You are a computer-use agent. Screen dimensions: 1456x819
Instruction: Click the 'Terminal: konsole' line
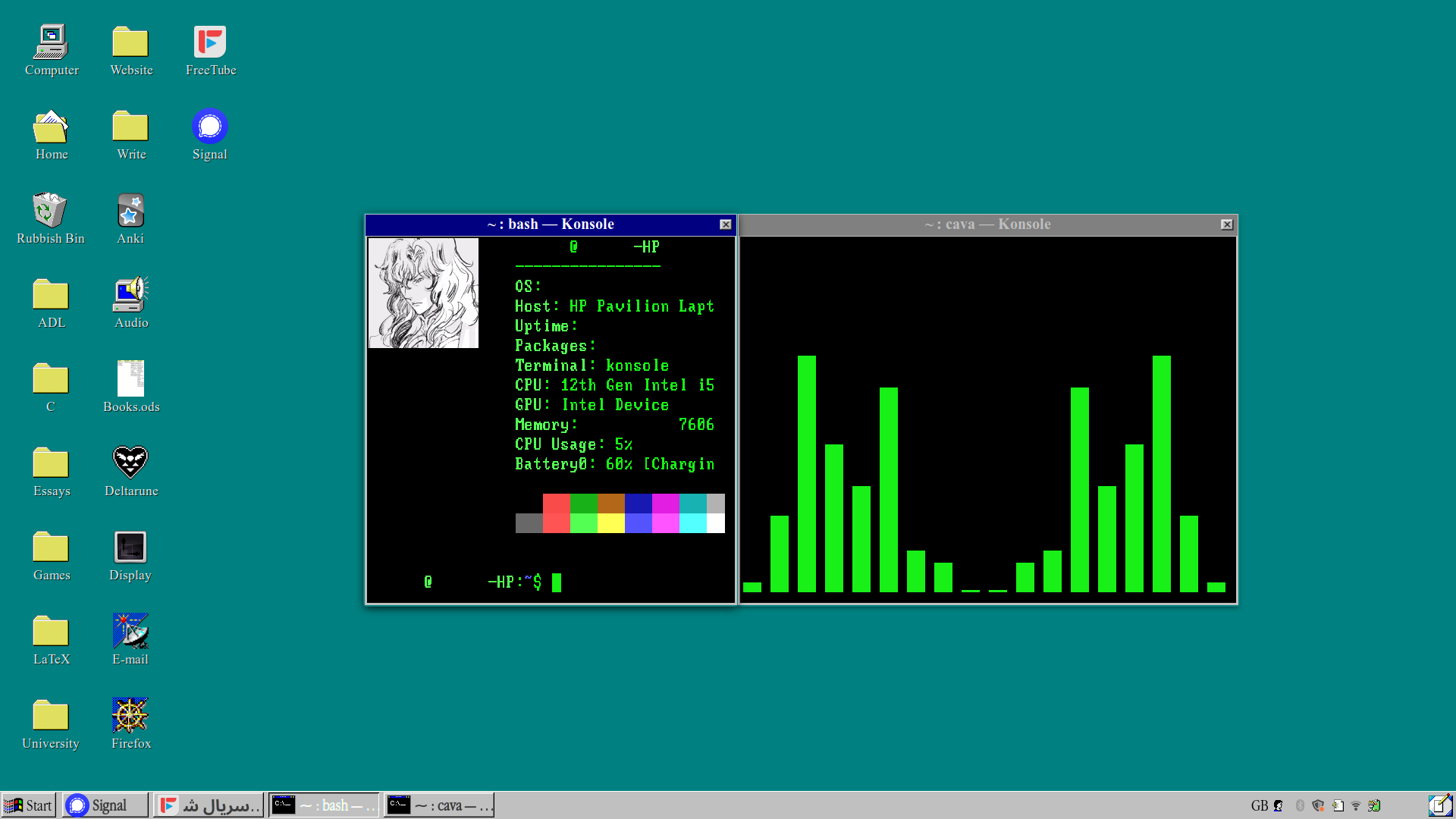click(592, 366)
